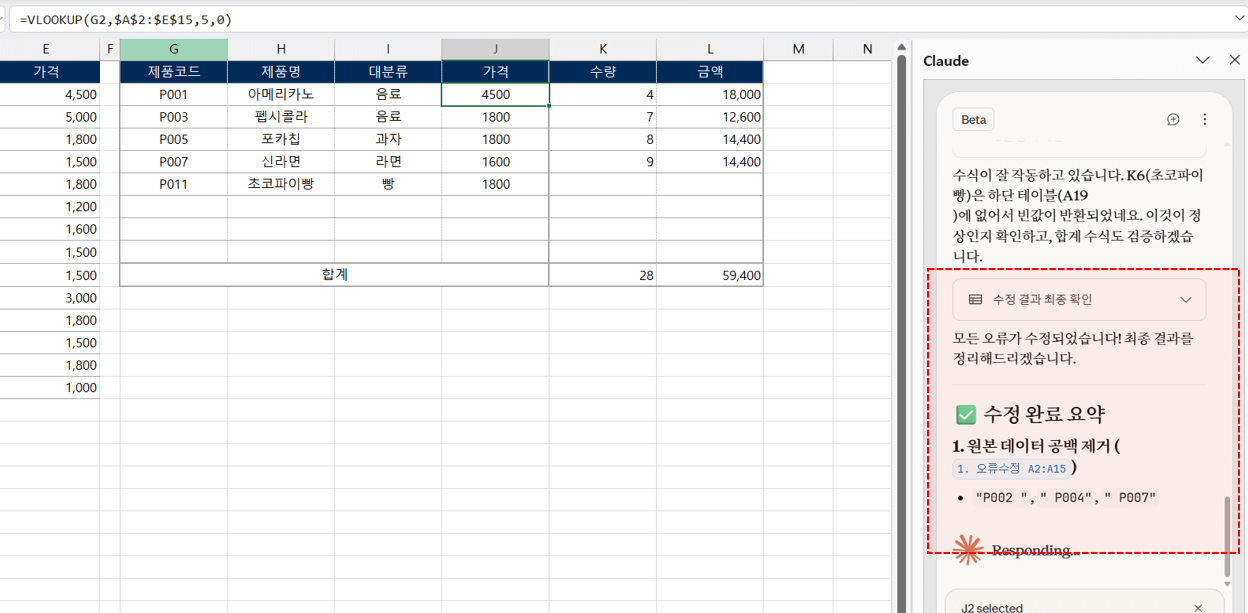Viewport: 1248px width, 613px height.
Task: Expand the formula bar with right-edge chevron
Action: [x=1239, y=18]
